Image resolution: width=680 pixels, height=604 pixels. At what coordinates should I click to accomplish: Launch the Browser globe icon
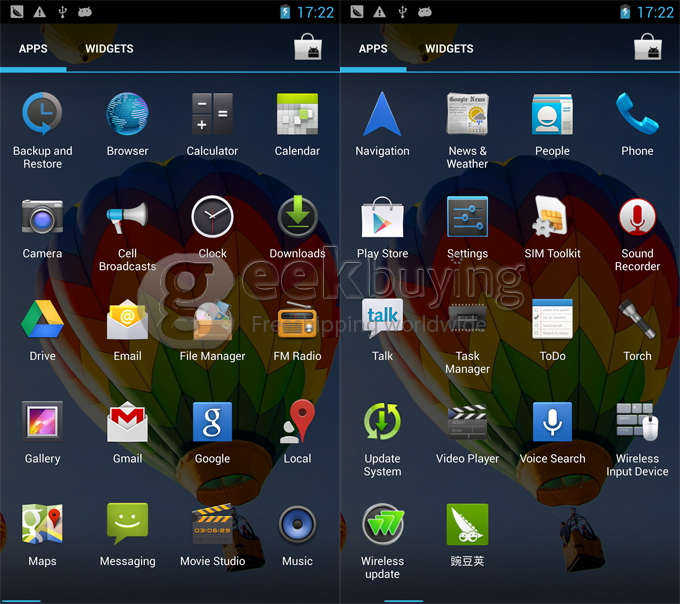(x=128, y=114)
